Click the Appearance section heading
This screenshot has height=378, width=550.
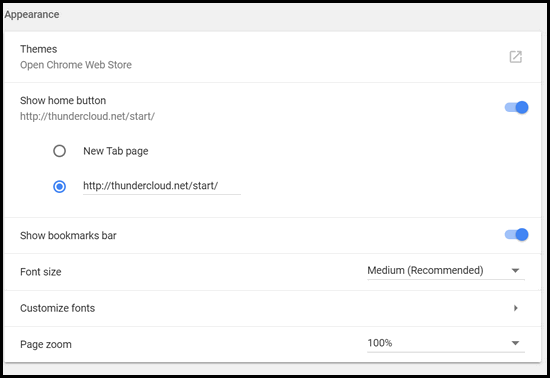pos(32,15)
